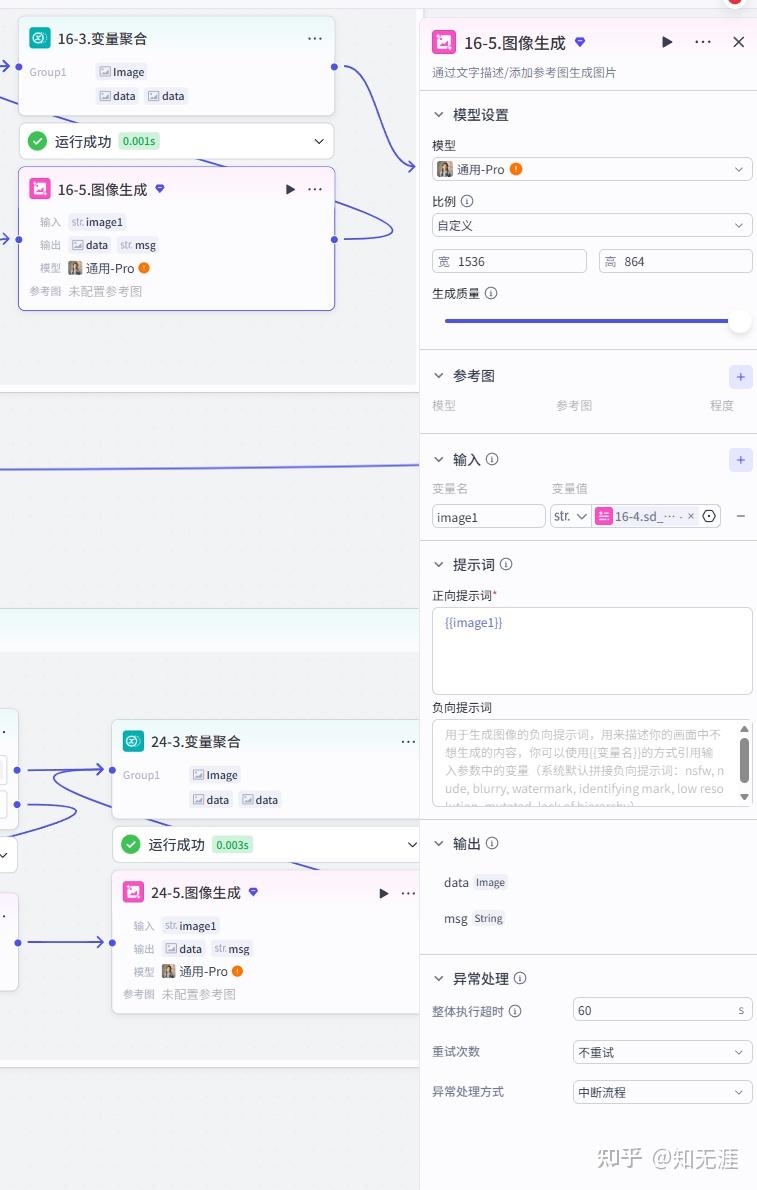This screenshot has height=1190, width=757.
Task: Click the negative prompt scrollbar
Action: tap(744, 760)
